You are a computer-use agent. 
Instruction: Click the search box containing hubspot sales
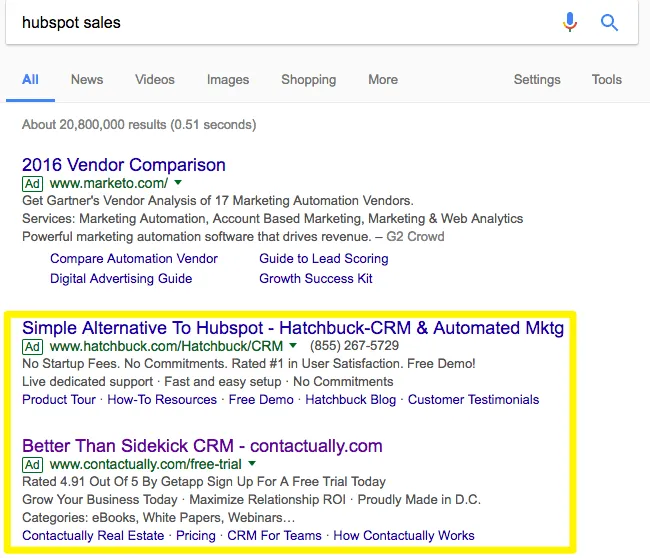(x=280, y=22)
